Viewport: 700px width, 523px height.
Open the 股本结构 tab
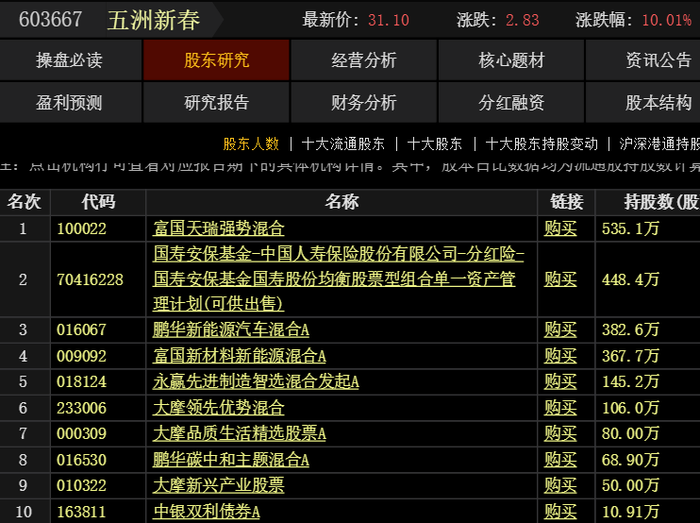pyautogui.click(x=643, y=103)
